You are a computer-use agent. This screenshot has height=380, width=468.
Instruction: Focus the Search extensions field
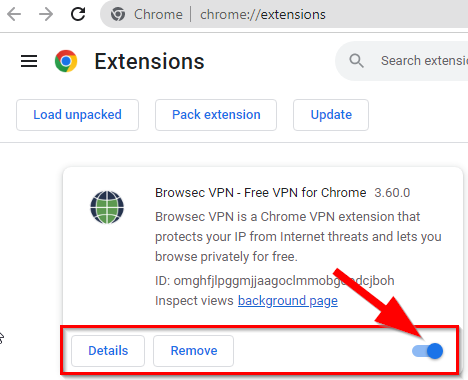pos(402,61)
